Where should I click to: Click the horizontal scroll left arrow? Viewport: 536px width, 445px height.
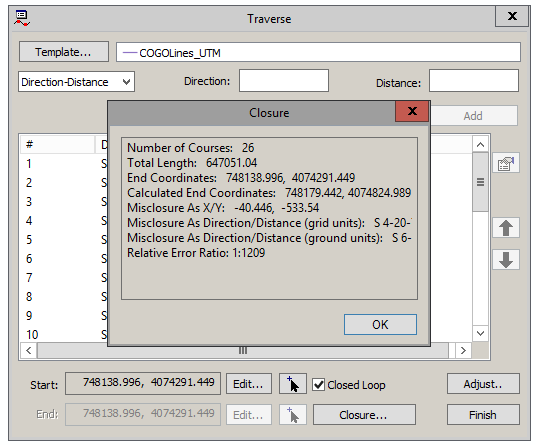(29, 350)
